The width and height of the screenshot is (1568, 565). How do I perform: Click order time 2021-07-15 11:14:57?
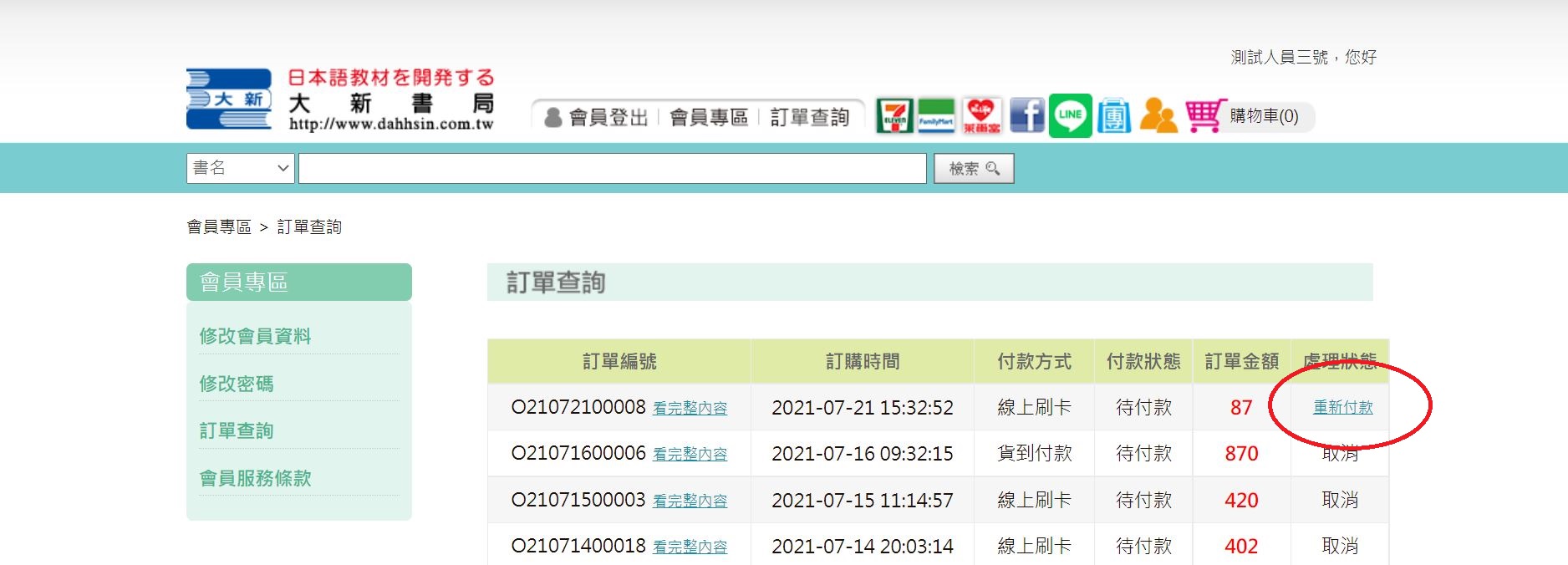tap(863, 500)
